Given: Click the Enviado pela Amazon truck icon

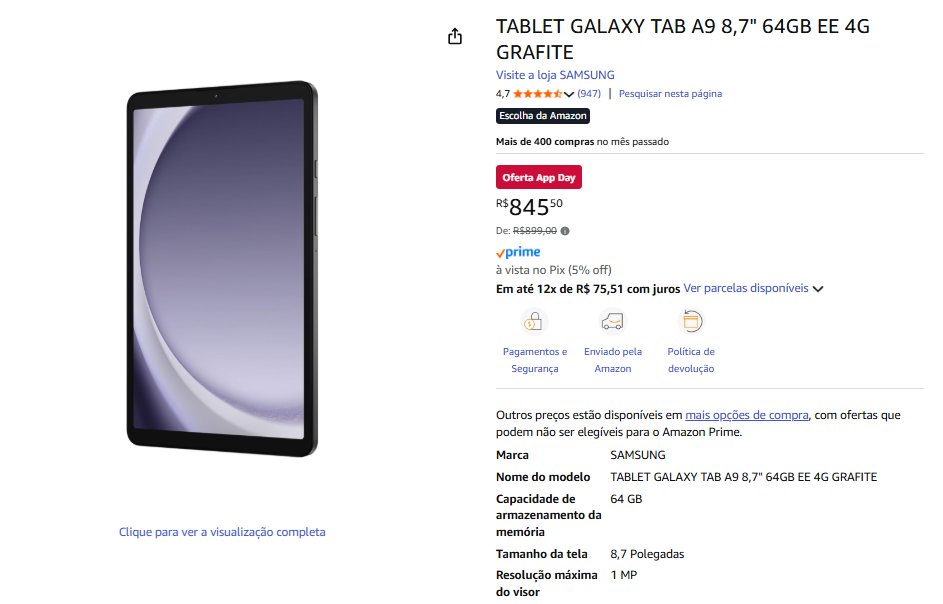Looking at the screenshot, I should click(x=612, y=321).
